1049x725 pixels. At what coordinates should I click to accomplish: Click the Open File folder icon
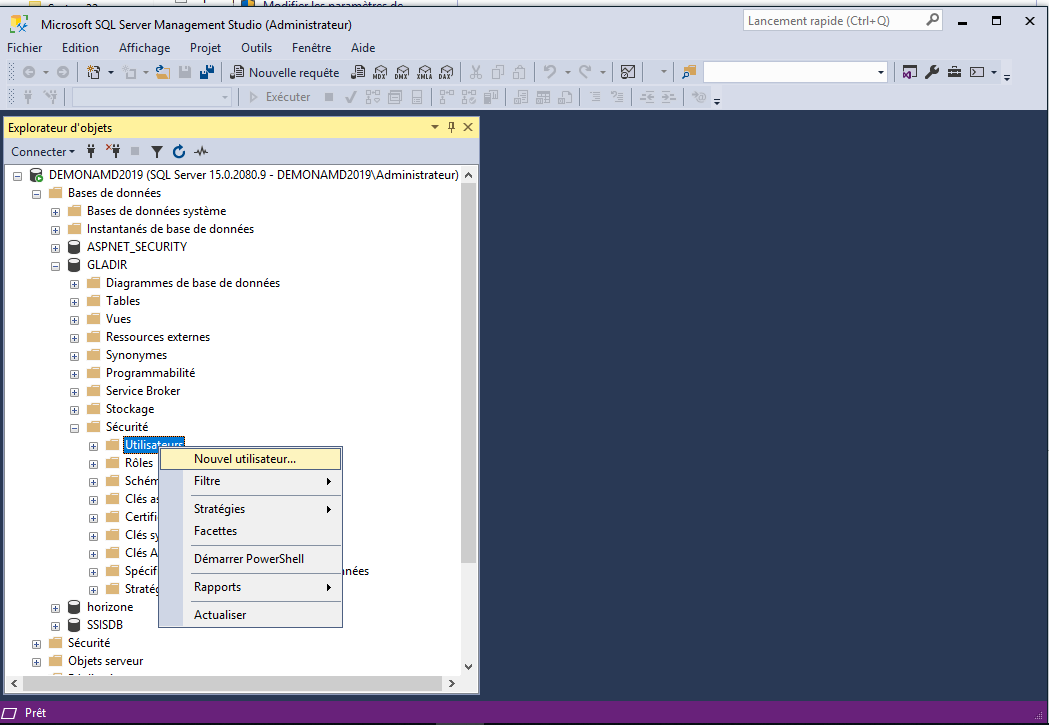pyautogui.click(x=163, y=72)
